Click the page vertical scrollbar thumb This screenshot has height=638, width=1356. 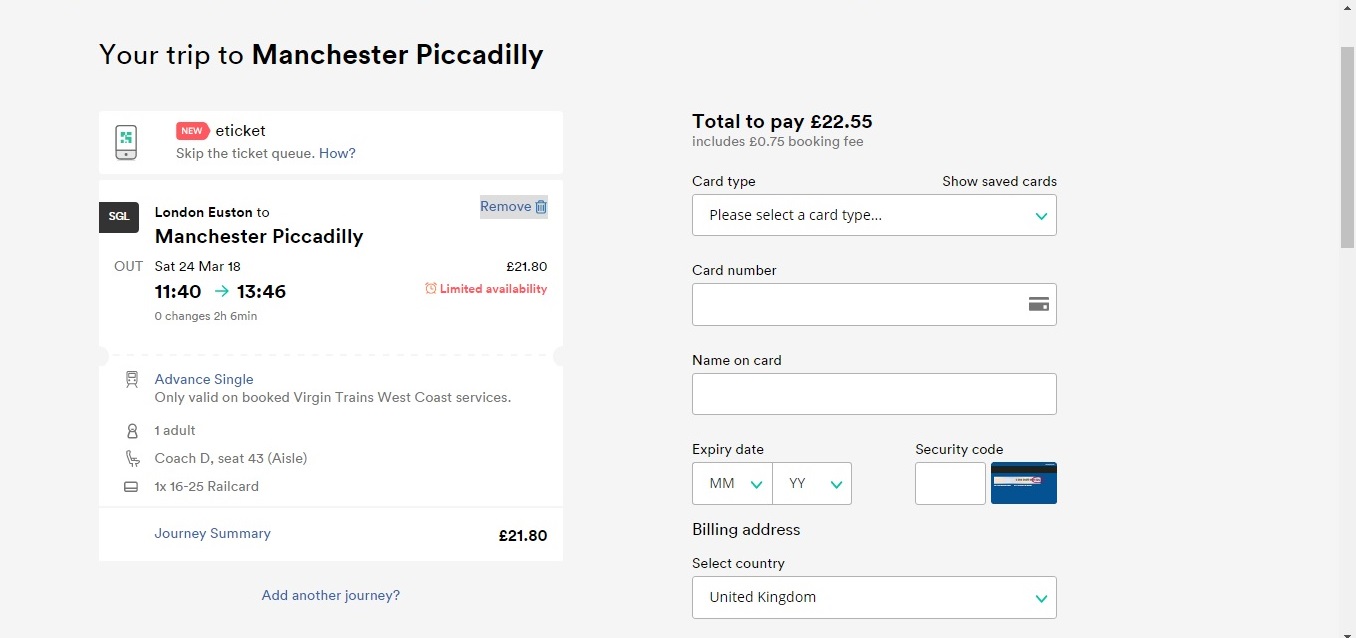tap(1347, 146)
